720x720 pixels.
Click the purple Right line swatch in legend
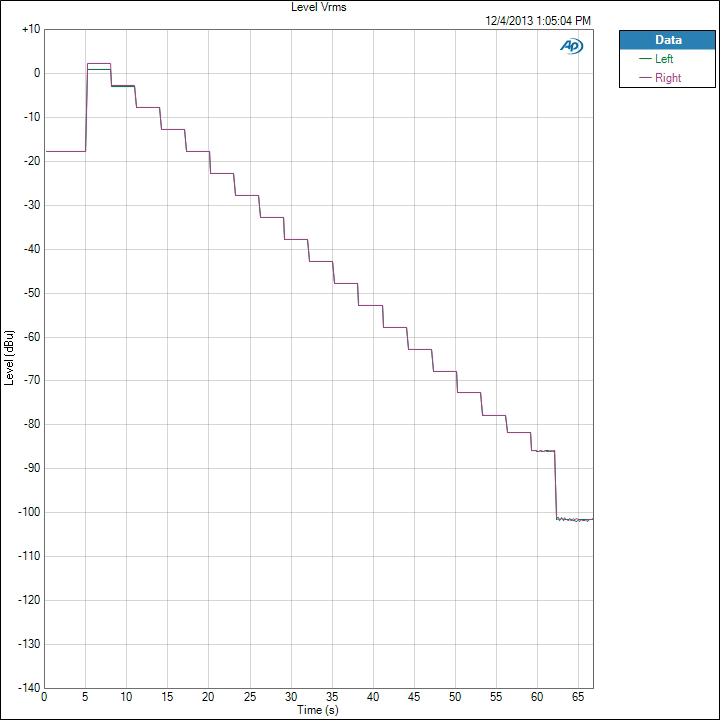click(645, 78)
